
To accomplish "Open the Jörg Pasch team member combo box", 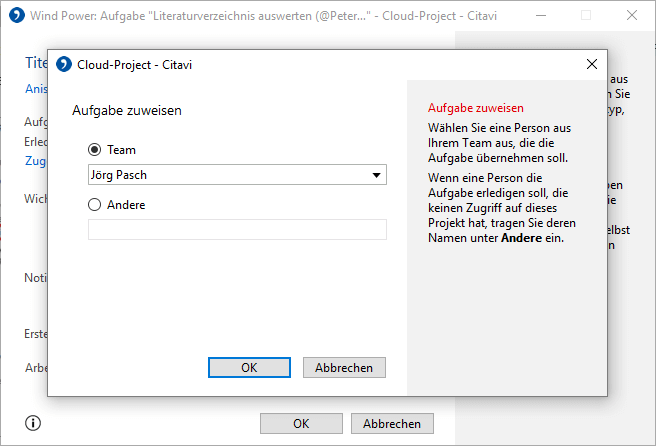I will pyautogui.click(x=237, y=174).
